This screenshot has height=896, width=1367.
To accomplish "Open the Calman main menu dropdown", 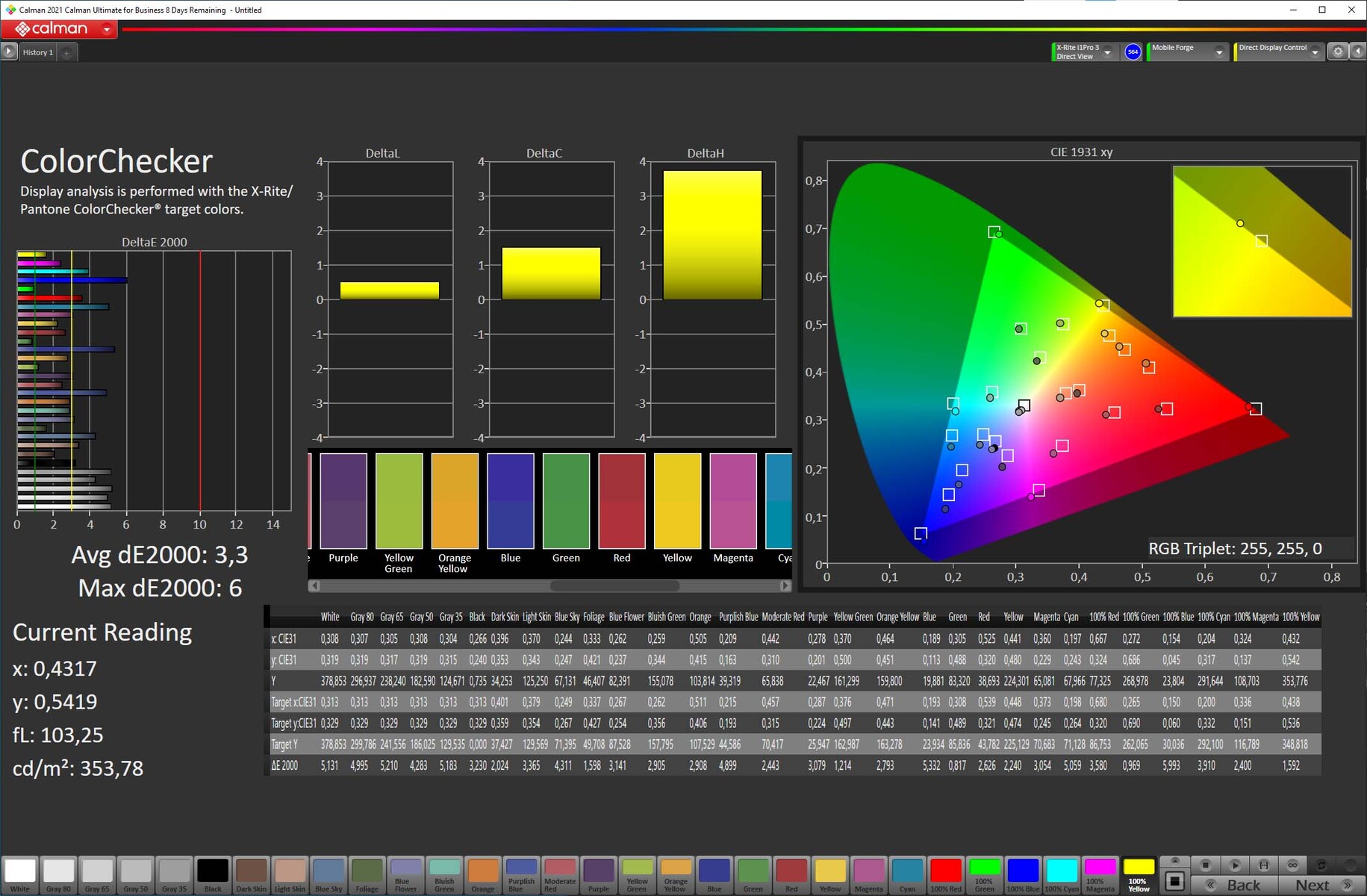I will click(107, 30).
